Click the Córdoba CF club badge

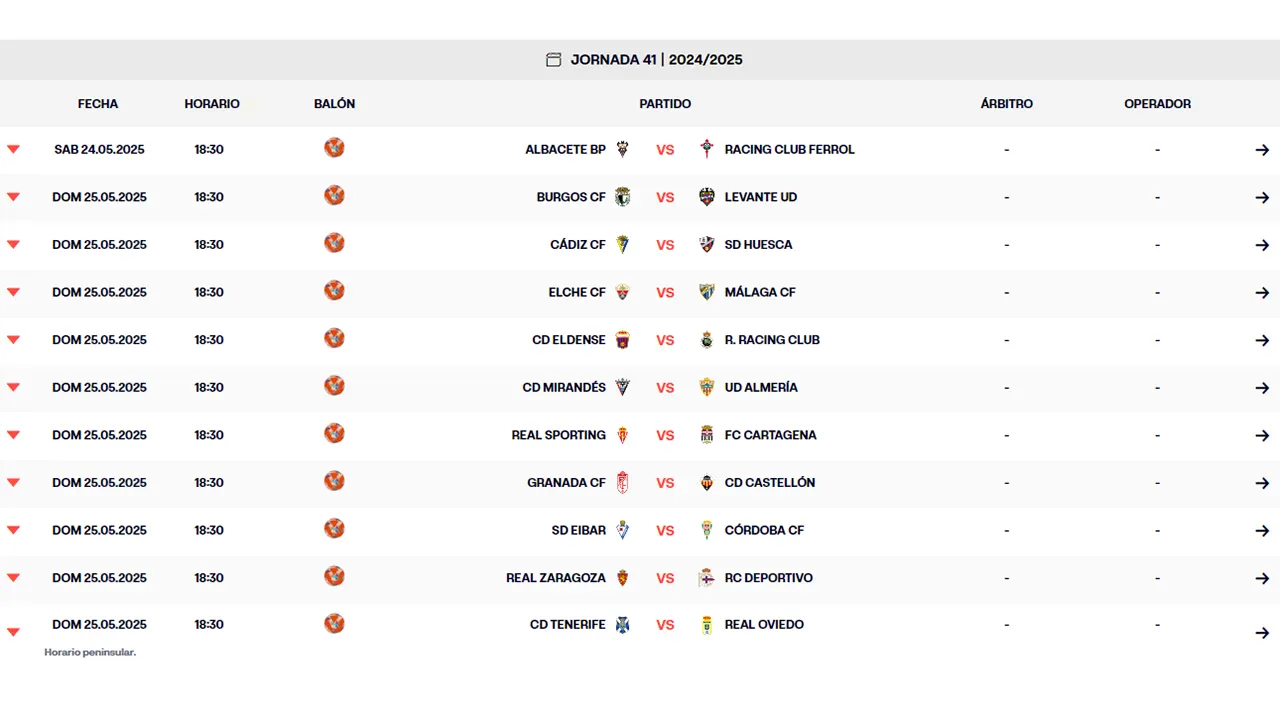(709, 528)
